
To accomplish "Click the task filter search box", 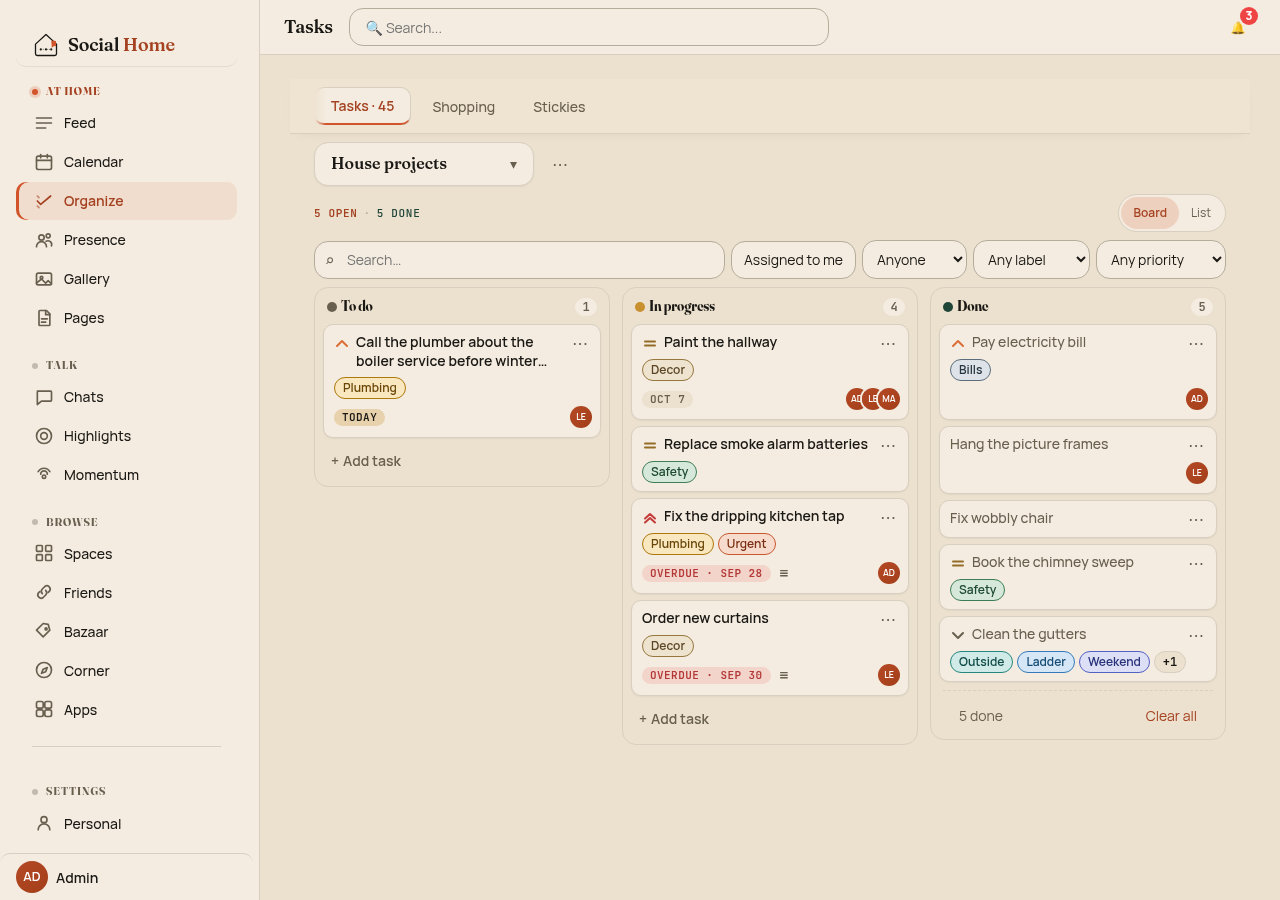I will click(x=519, y=260).
